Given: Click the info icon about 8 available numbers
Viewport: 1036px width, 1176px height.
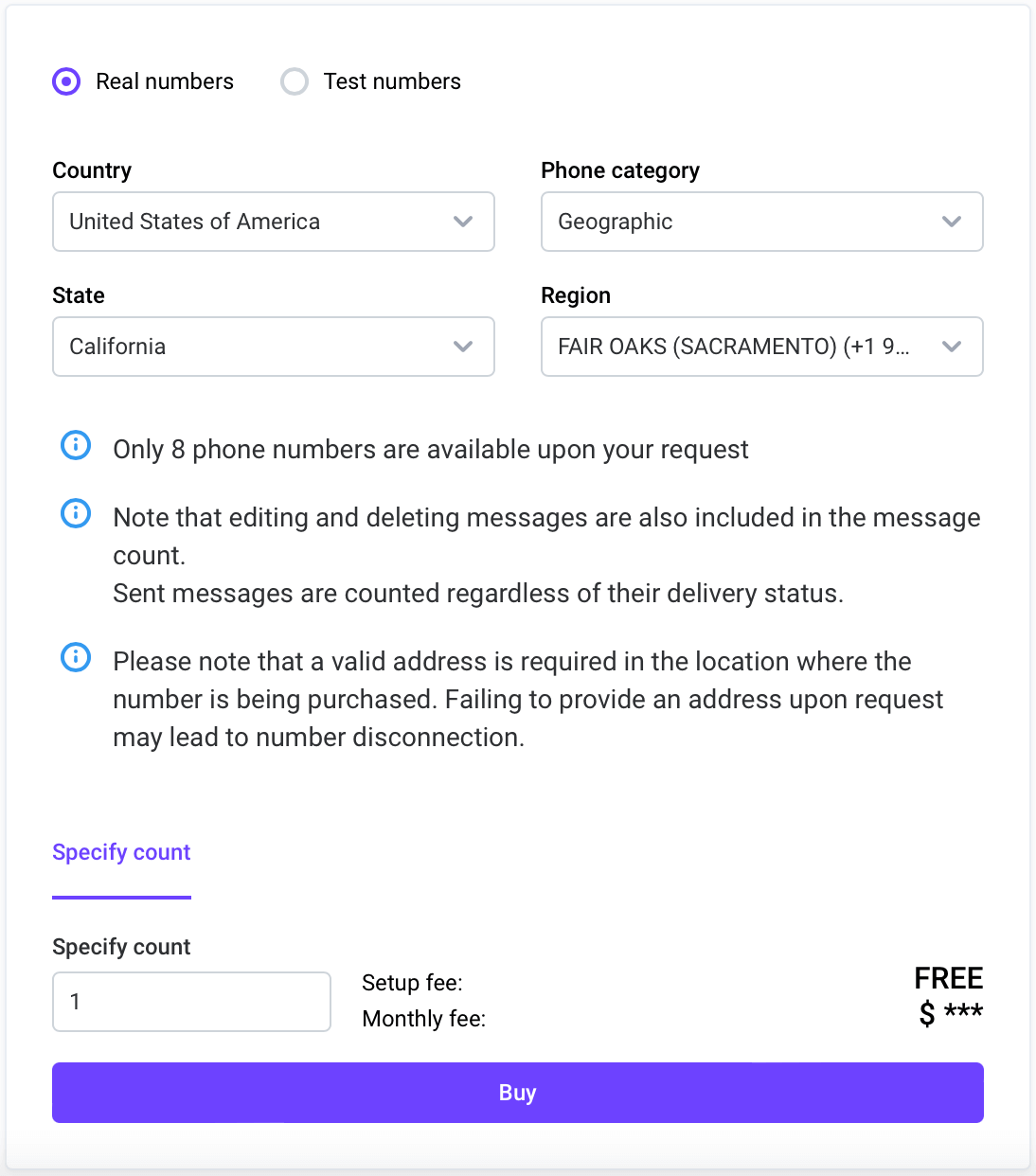Looking at the screenshot, I should tap(76, 445).
